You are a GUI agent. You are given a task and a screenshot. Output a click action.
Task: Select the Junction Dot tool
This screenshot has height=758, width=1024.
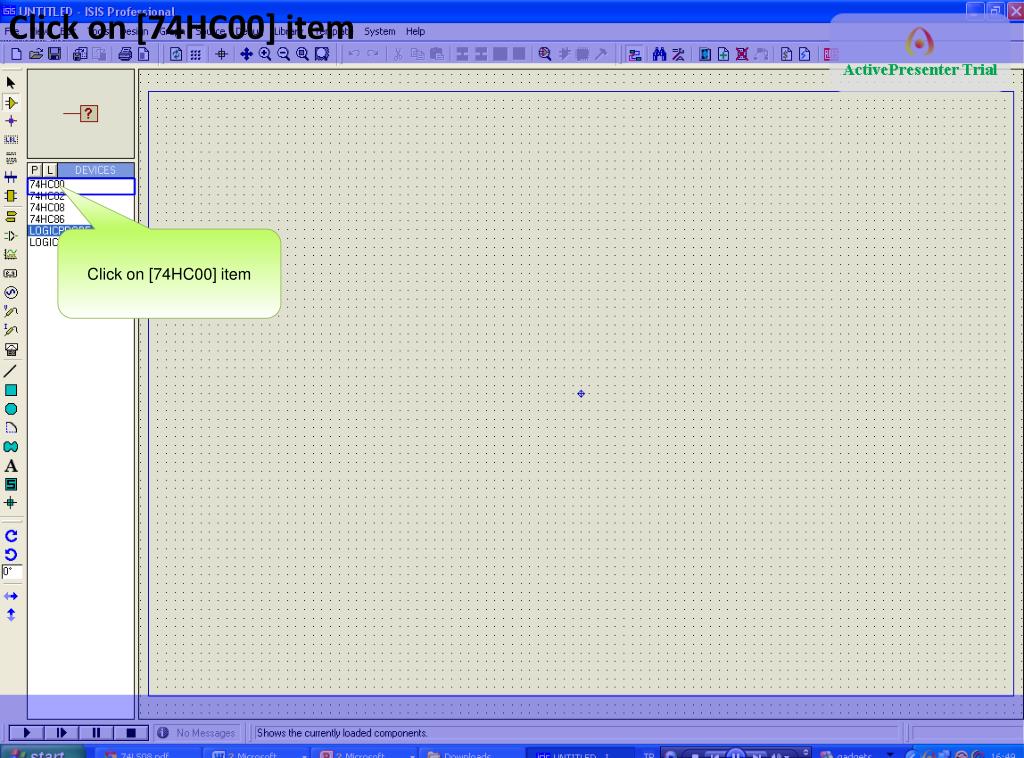11,121
